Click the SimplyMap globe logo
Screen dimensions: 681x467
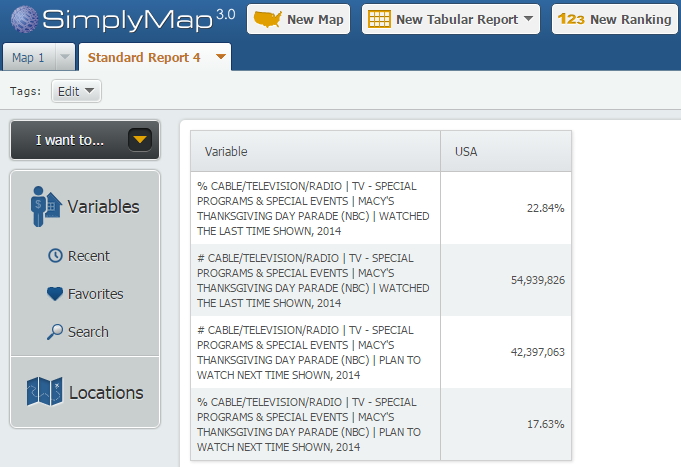click(24, 19)
